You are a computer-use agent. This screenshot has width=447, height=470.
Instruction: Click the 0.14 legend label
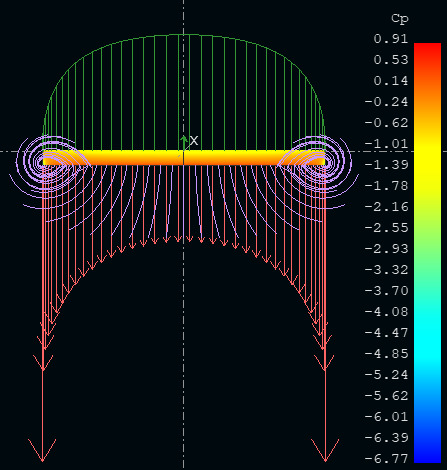pyautogui.click(x=390, y=81)
